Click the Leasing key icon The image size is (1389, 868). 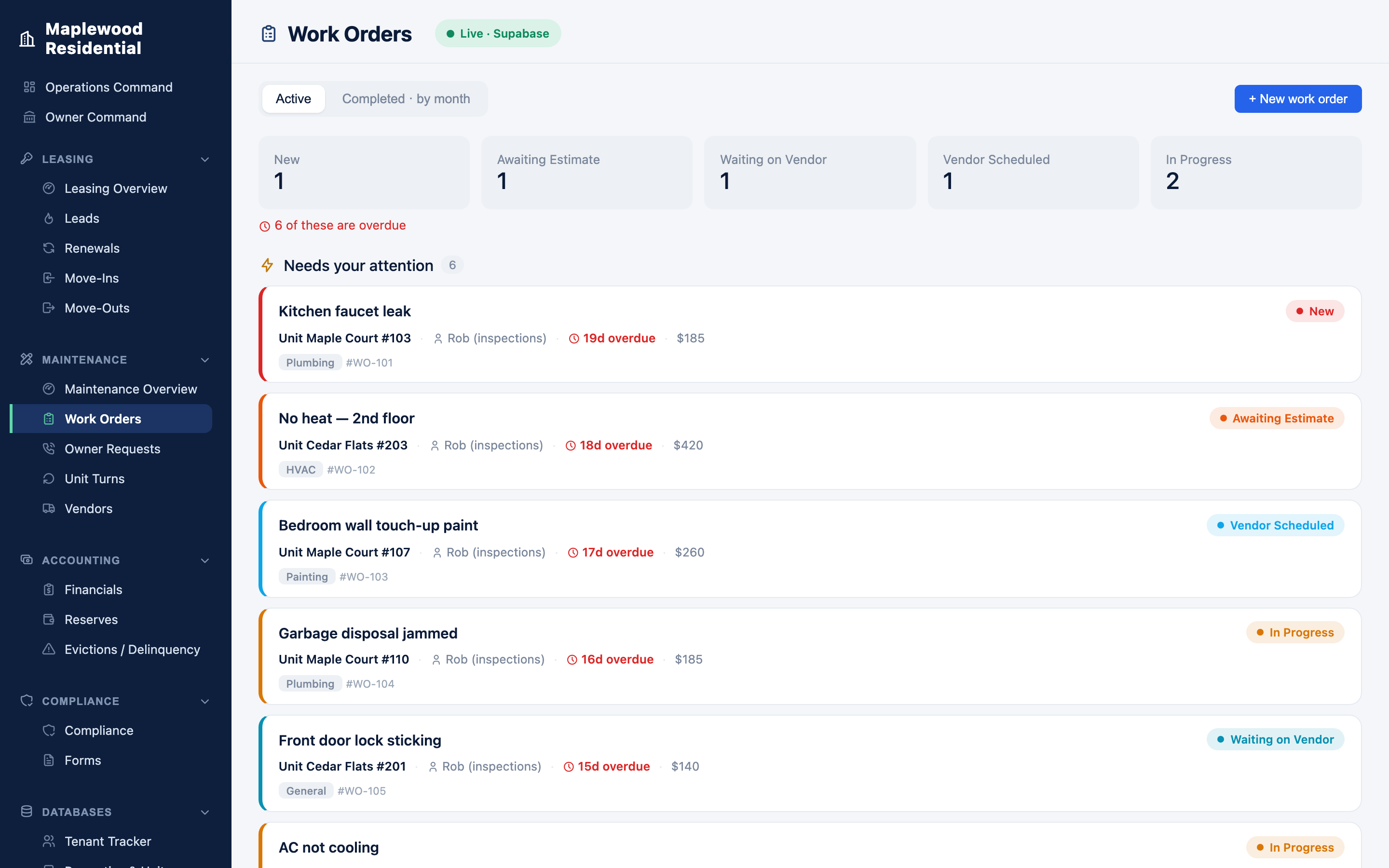[27, 159]
